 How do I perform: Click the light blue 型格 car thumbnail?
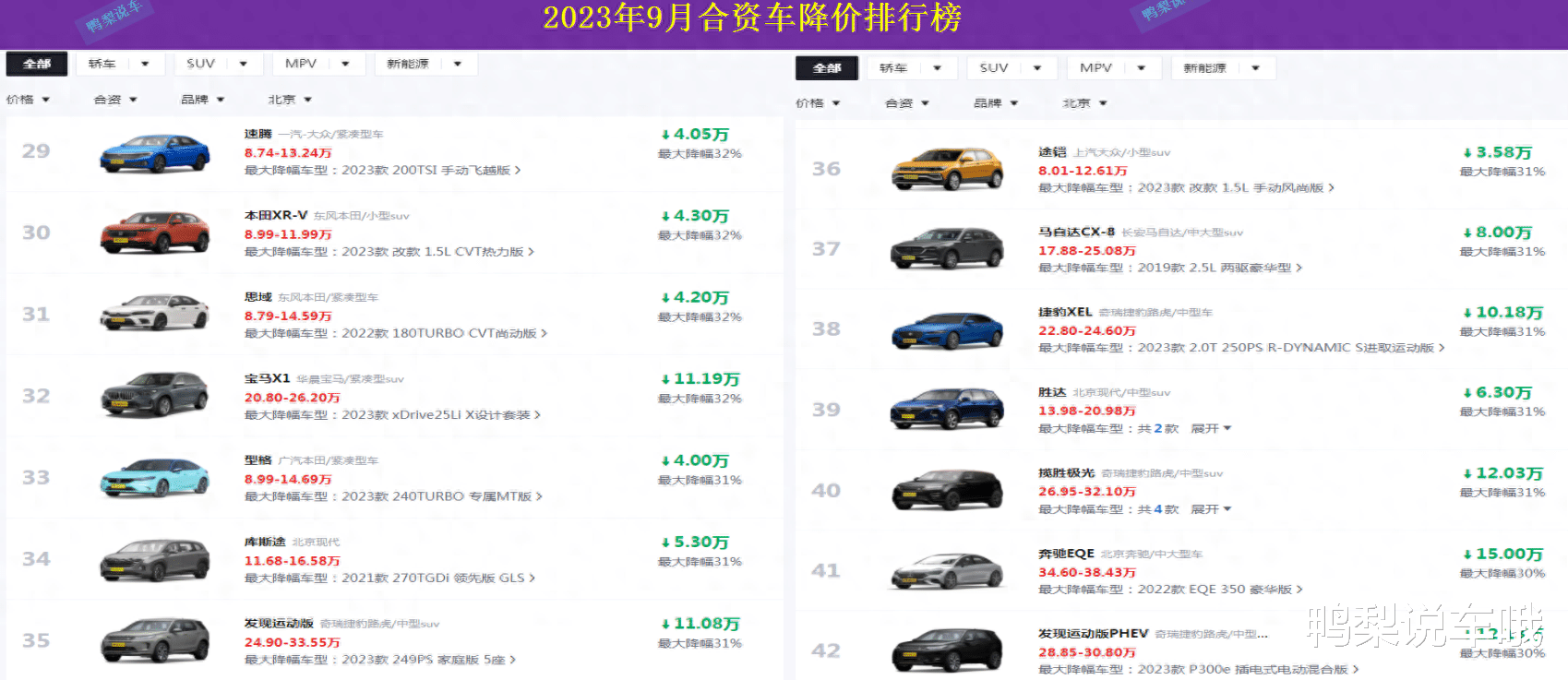click(x=154, y=477)
